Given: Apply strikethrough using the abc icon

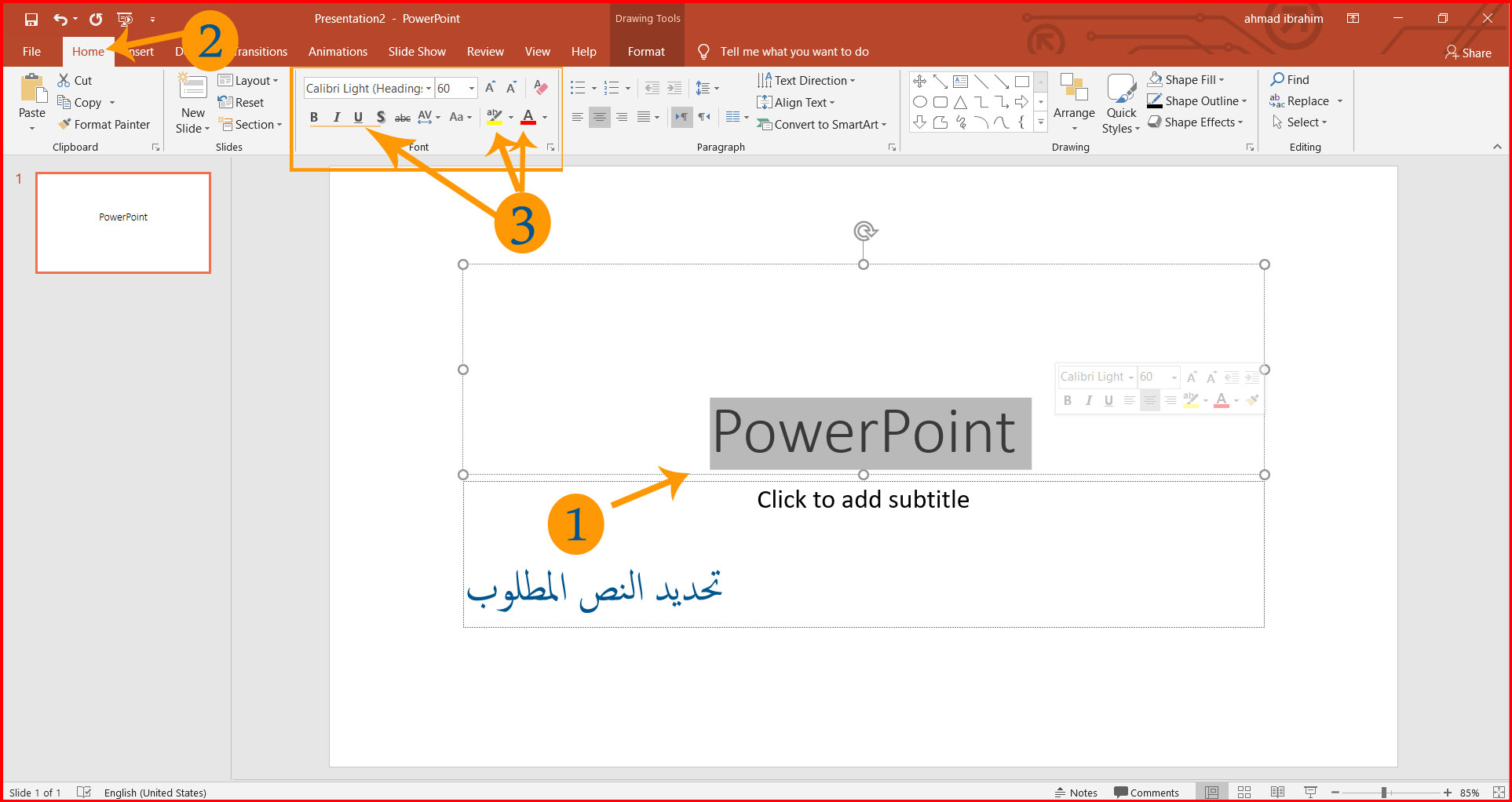Looking at the screenshot, I should point(403,117).
